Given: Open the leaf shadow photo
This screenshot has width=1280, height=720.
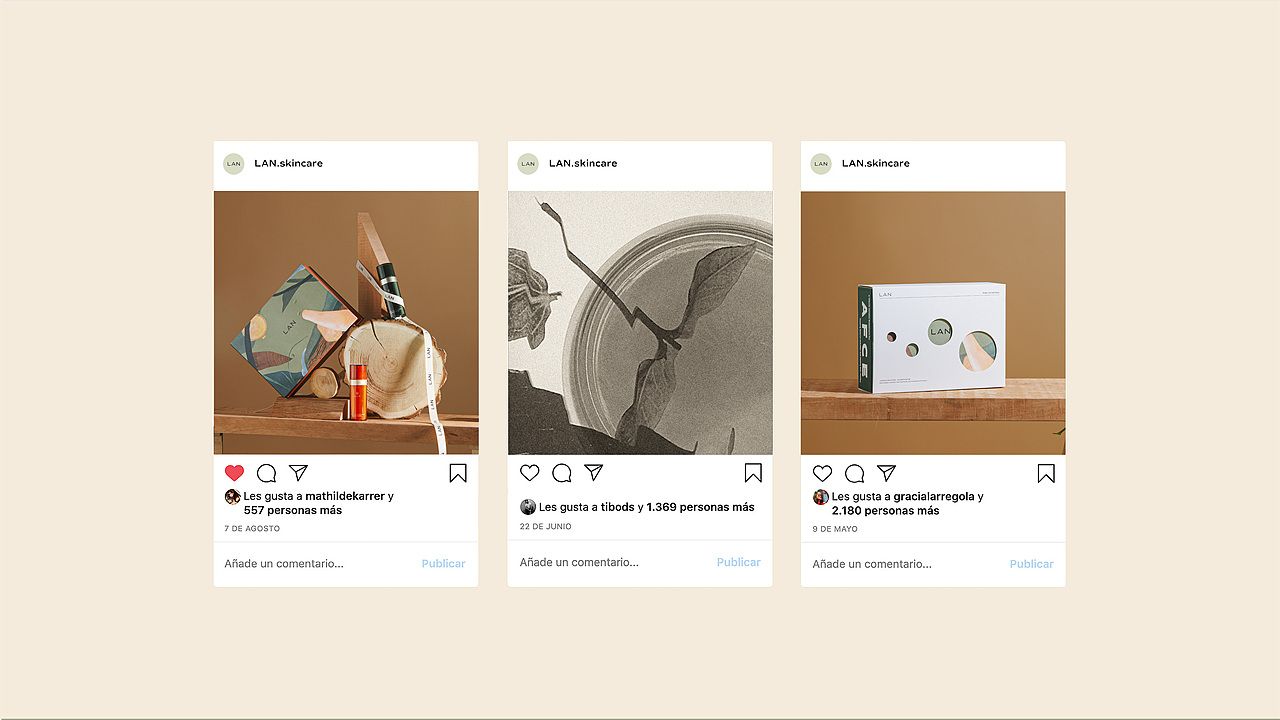Looking at the screenshot, I should [640, 323].
